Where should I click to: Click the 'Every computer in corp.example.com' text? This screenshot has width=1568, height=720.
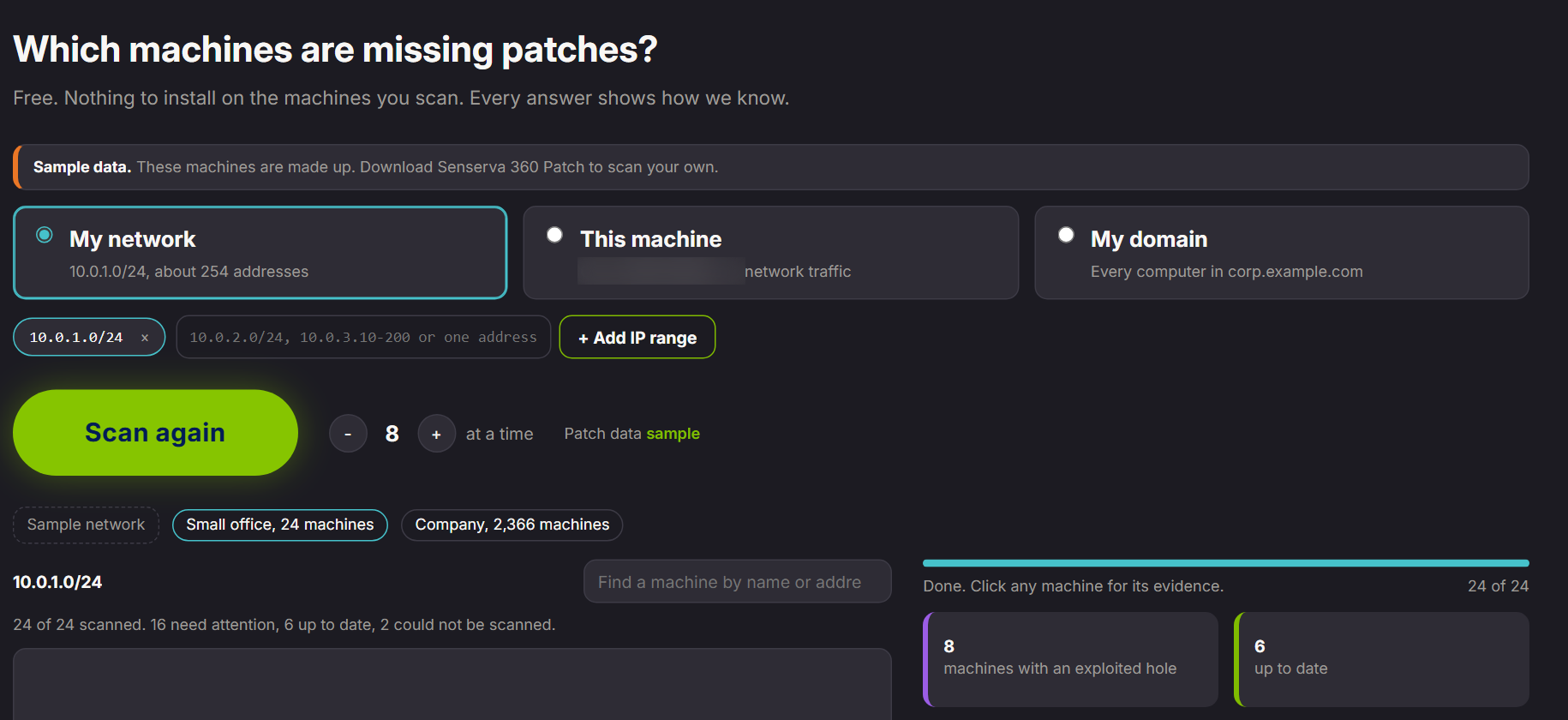click(1227, 272)
